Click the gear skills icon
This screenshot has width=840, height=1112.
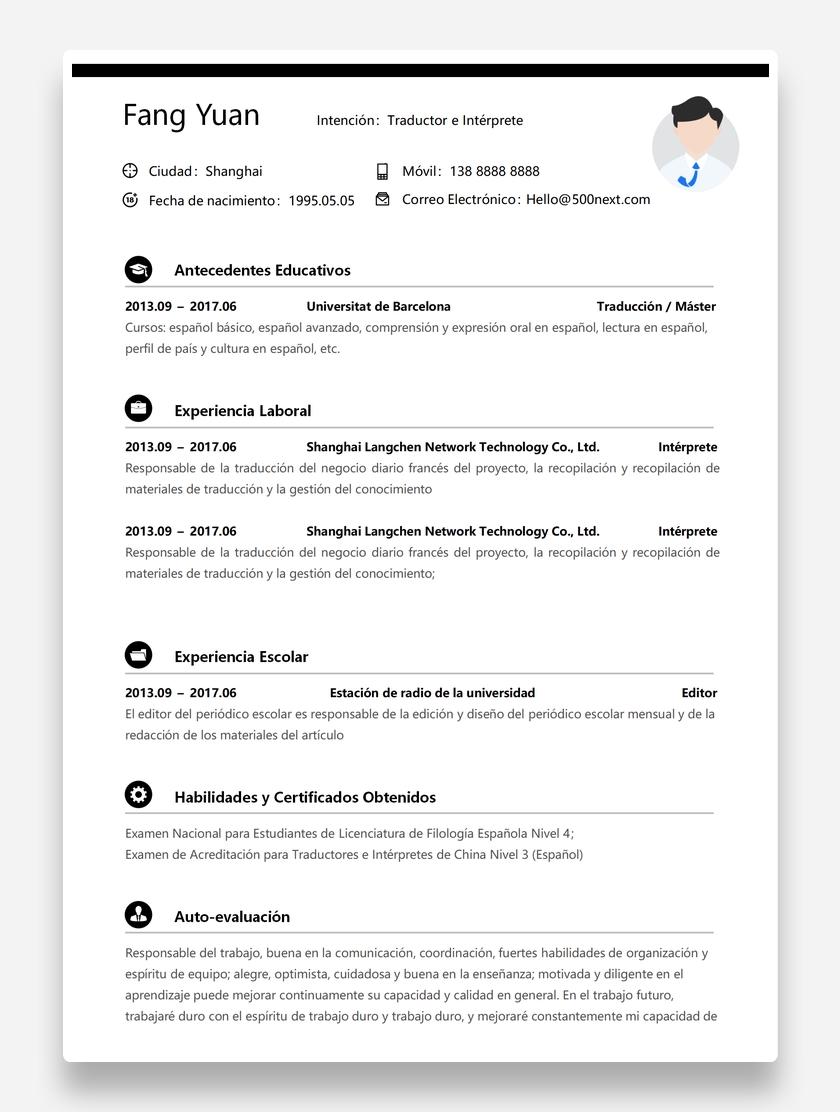click(138, 795)
